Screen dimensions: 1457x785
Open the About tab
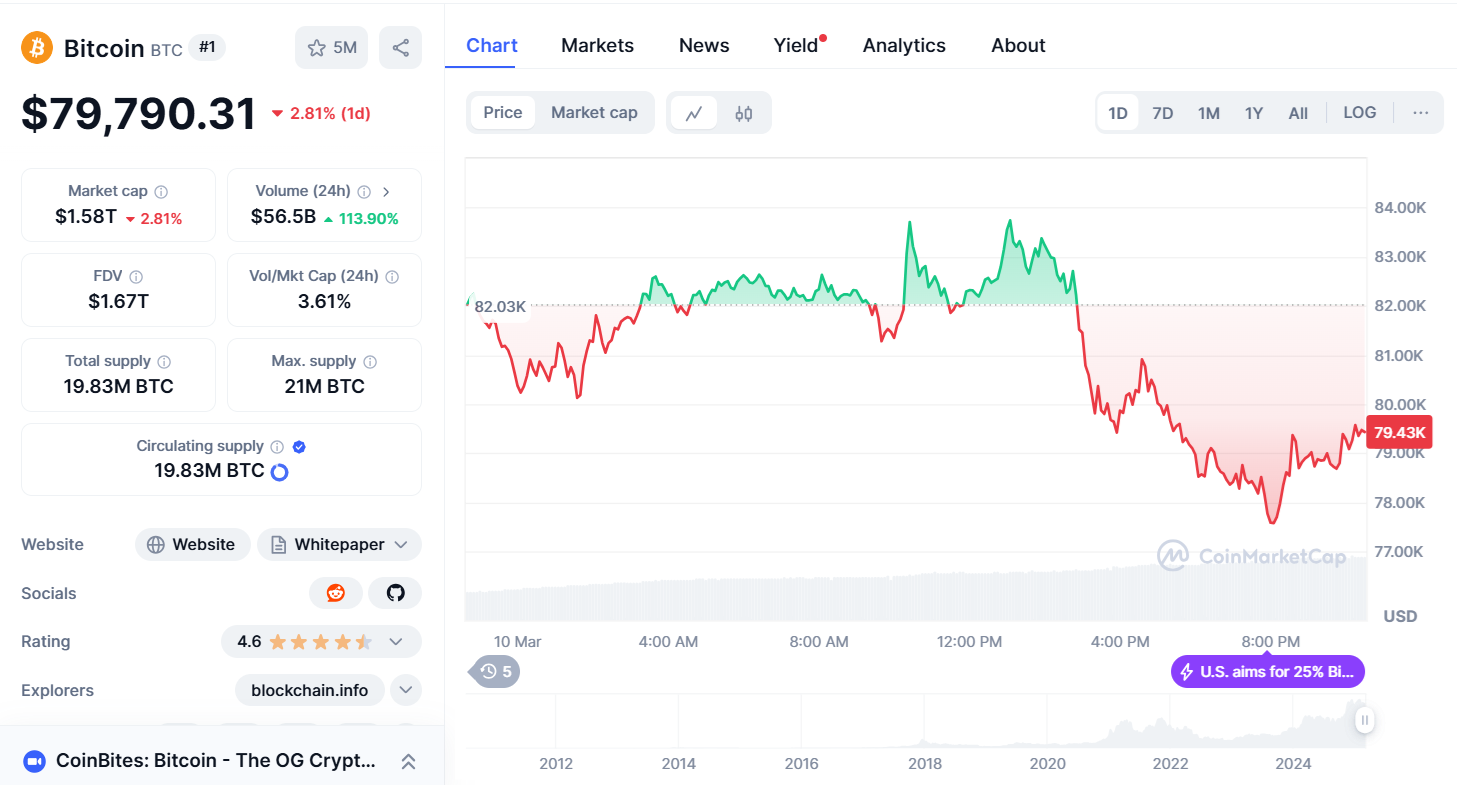pyautogui.click(x=1018, y=46)
